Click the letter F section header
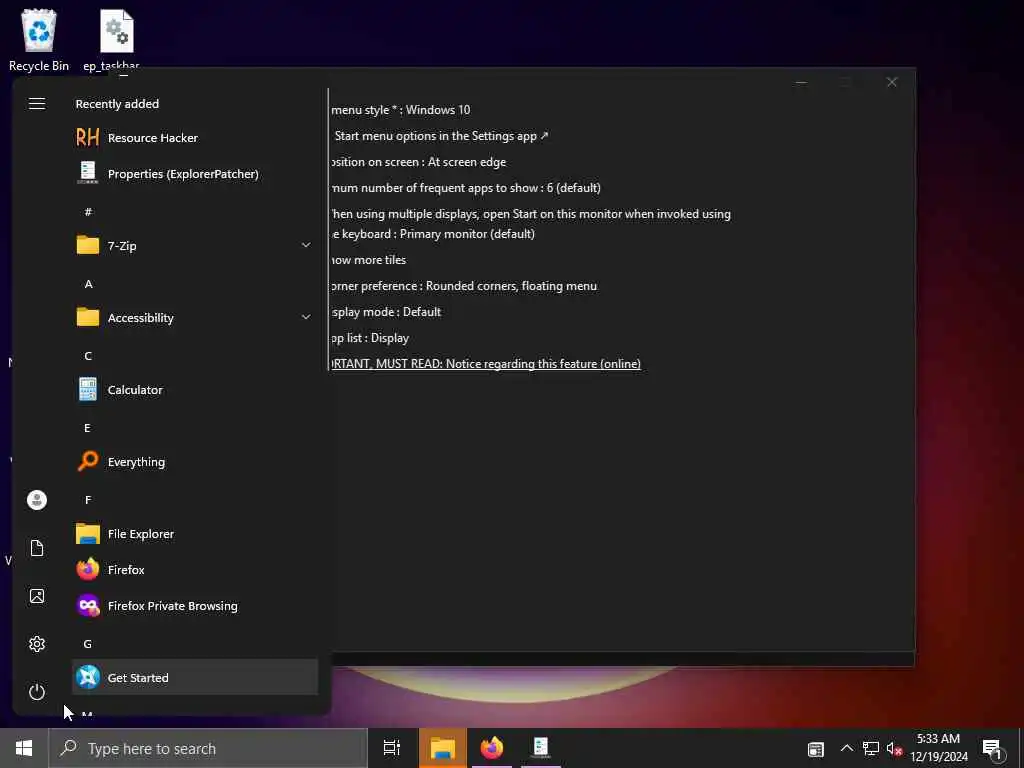This screenshot has width=1024, height=768. [x=88, y=500]
